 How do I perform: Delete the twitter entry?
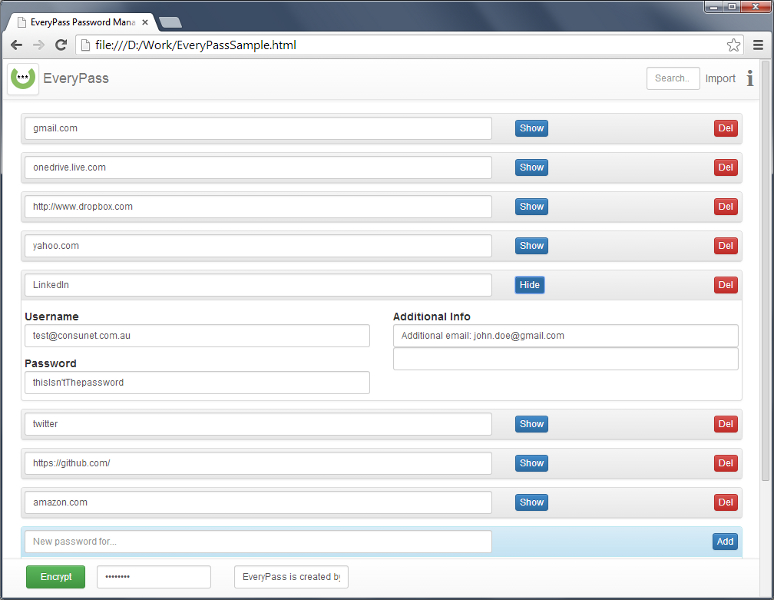point(726,424)
